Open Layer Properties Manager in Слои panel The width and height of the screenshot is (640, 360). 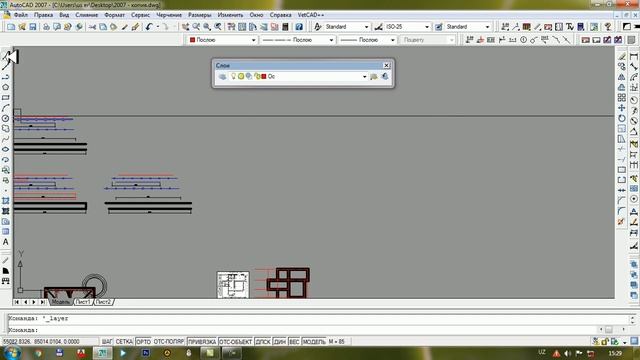coord(222,76)
